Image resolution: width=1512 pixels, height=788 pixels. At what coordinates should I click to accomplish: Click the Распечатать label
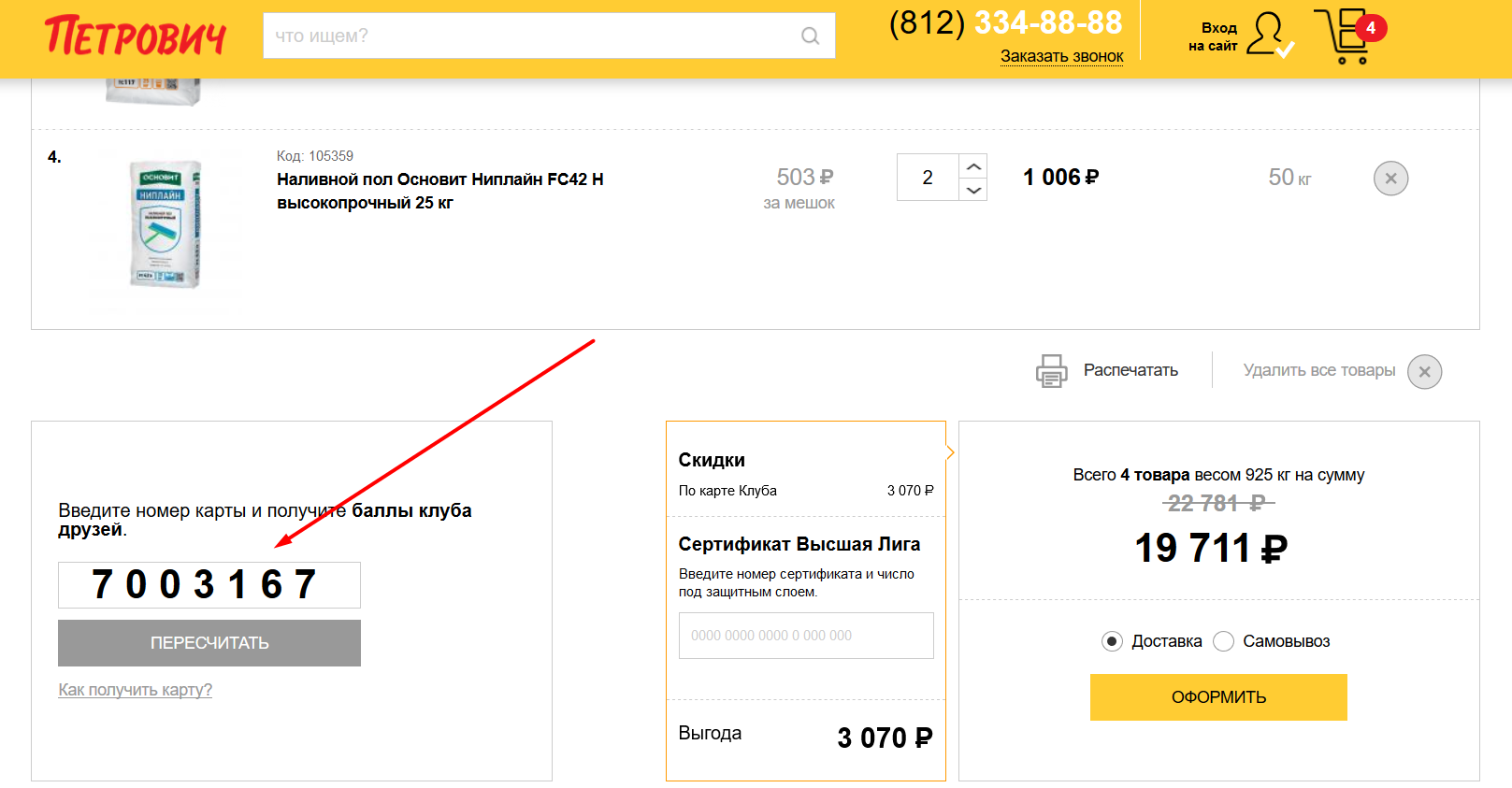point(1130,370)
